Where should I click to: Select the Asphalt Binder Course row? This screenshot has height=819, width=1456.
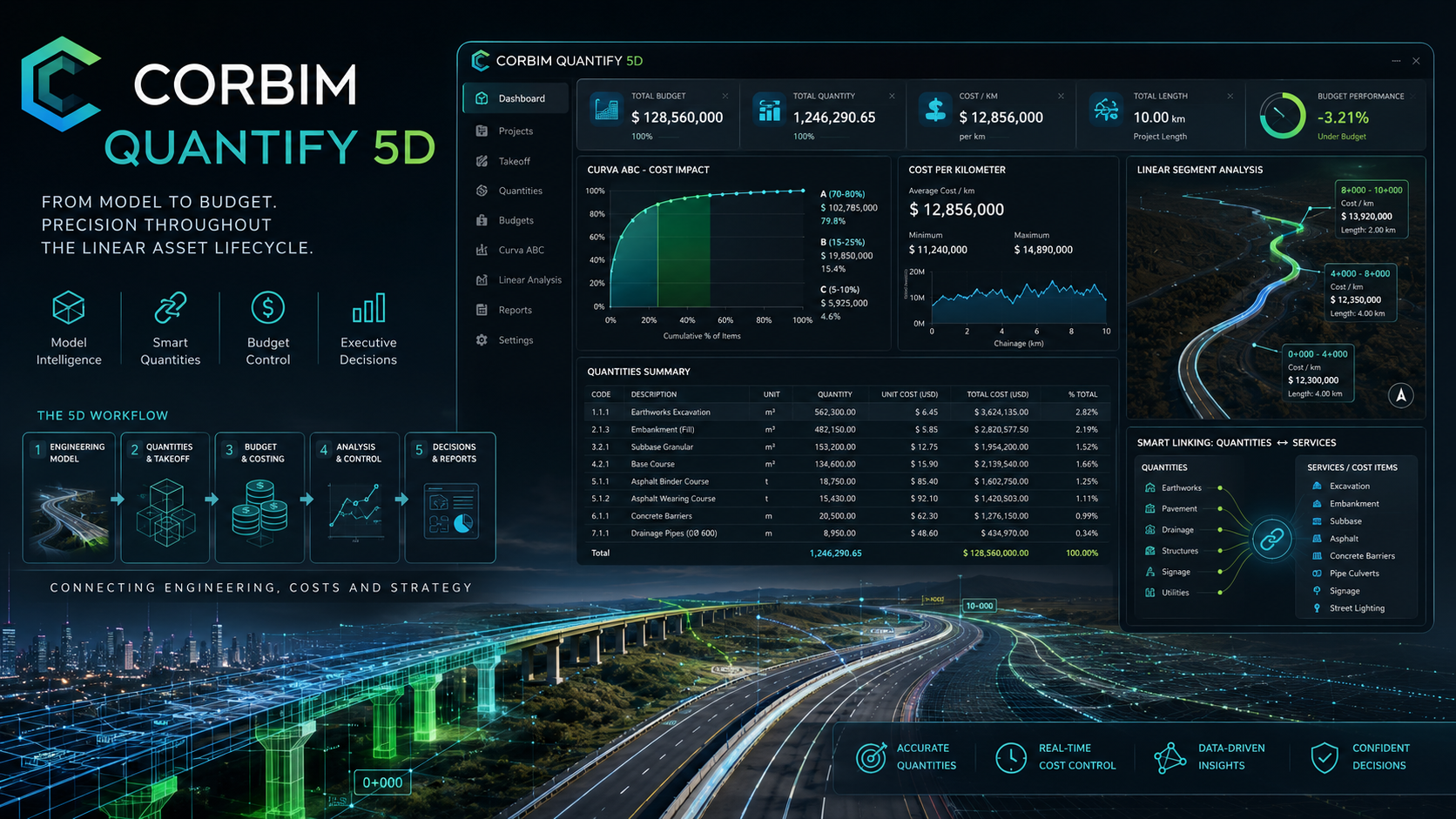[x=846, y=481]
